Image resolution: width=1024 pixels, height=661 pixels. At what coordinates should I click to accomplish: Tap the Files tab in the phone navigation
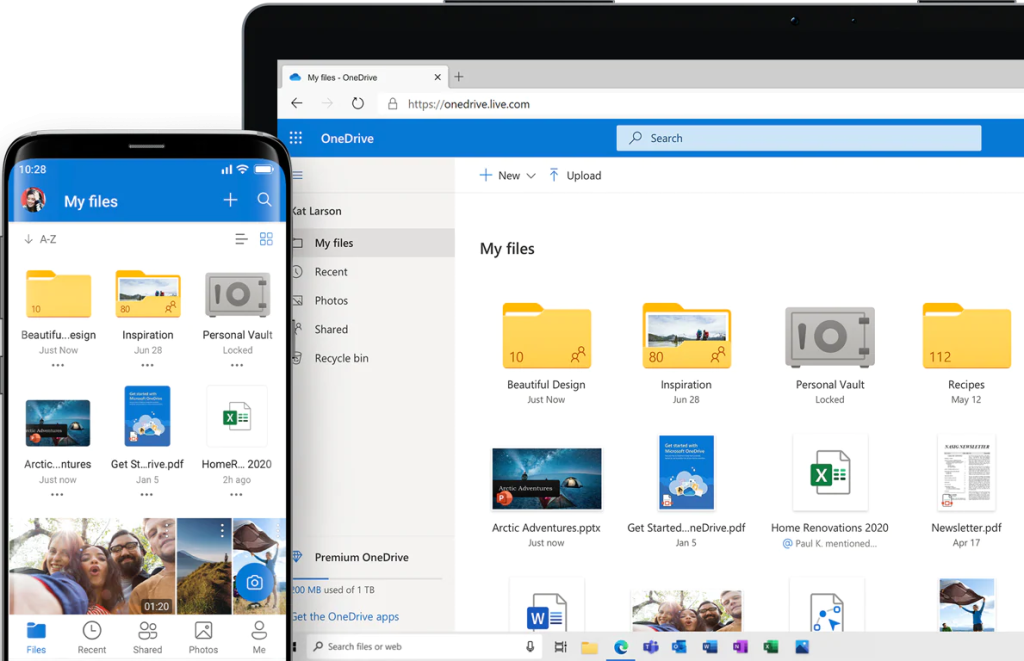pos(36,637)
